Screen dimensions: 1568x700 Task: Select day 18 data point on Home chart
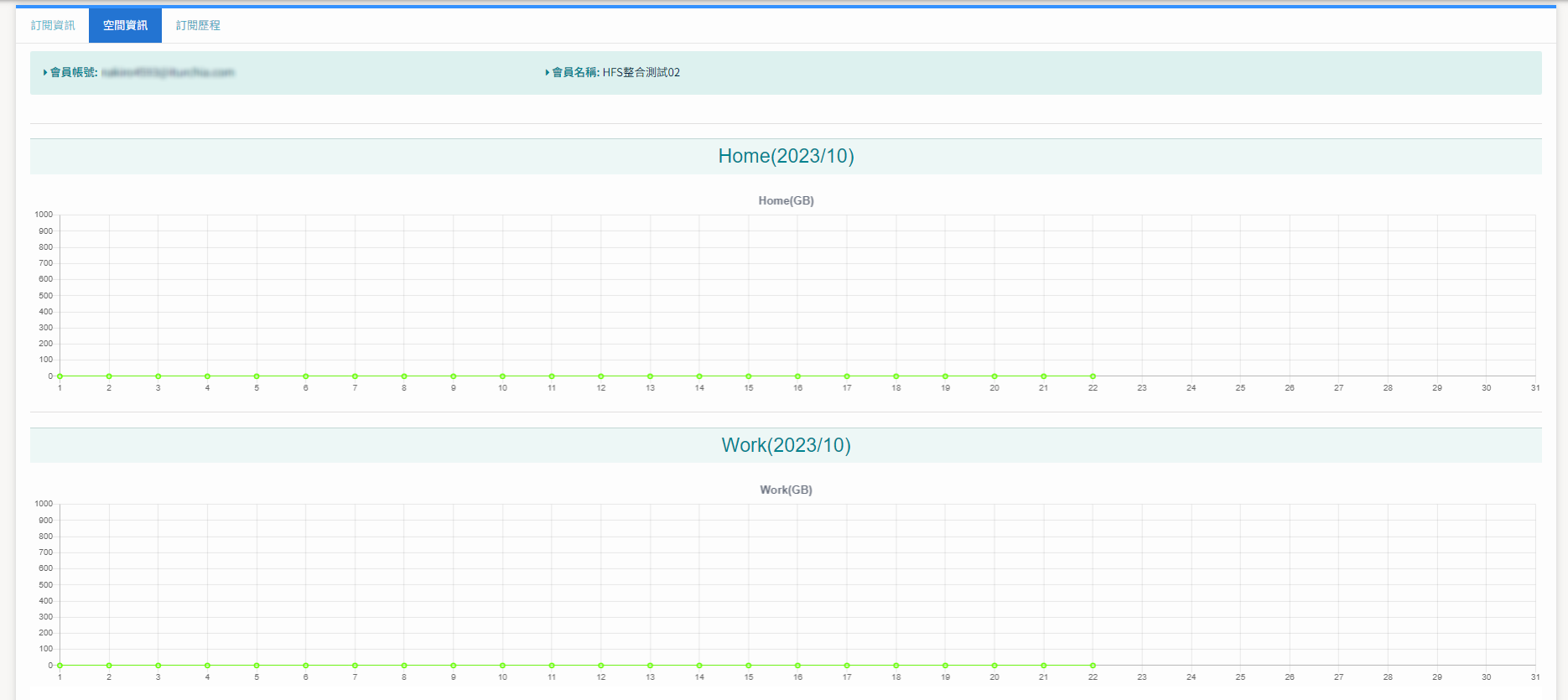pyautogui.click(x=896, y=376)
